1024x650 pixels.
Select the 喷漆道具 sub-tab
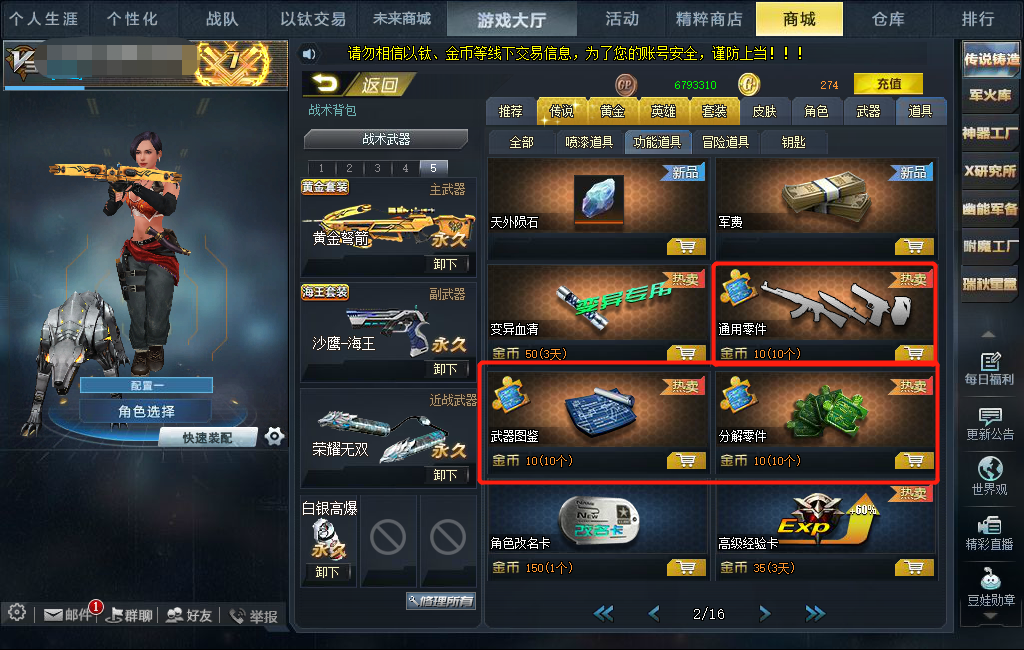pyautogui.click(x=589, y=142)
